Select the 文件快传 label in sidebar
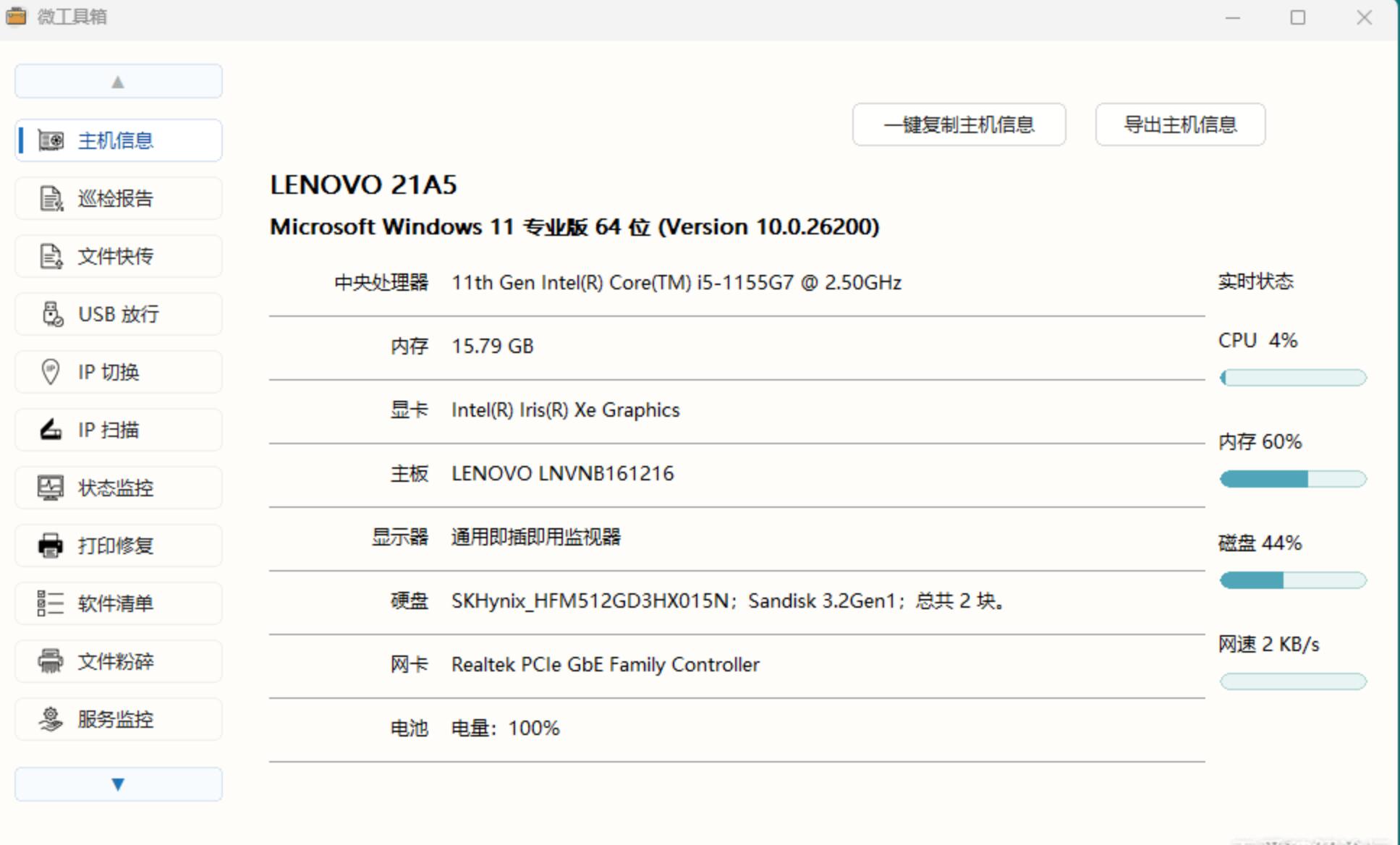Viewport: 1400px width, 845px height. pos(116,256)
